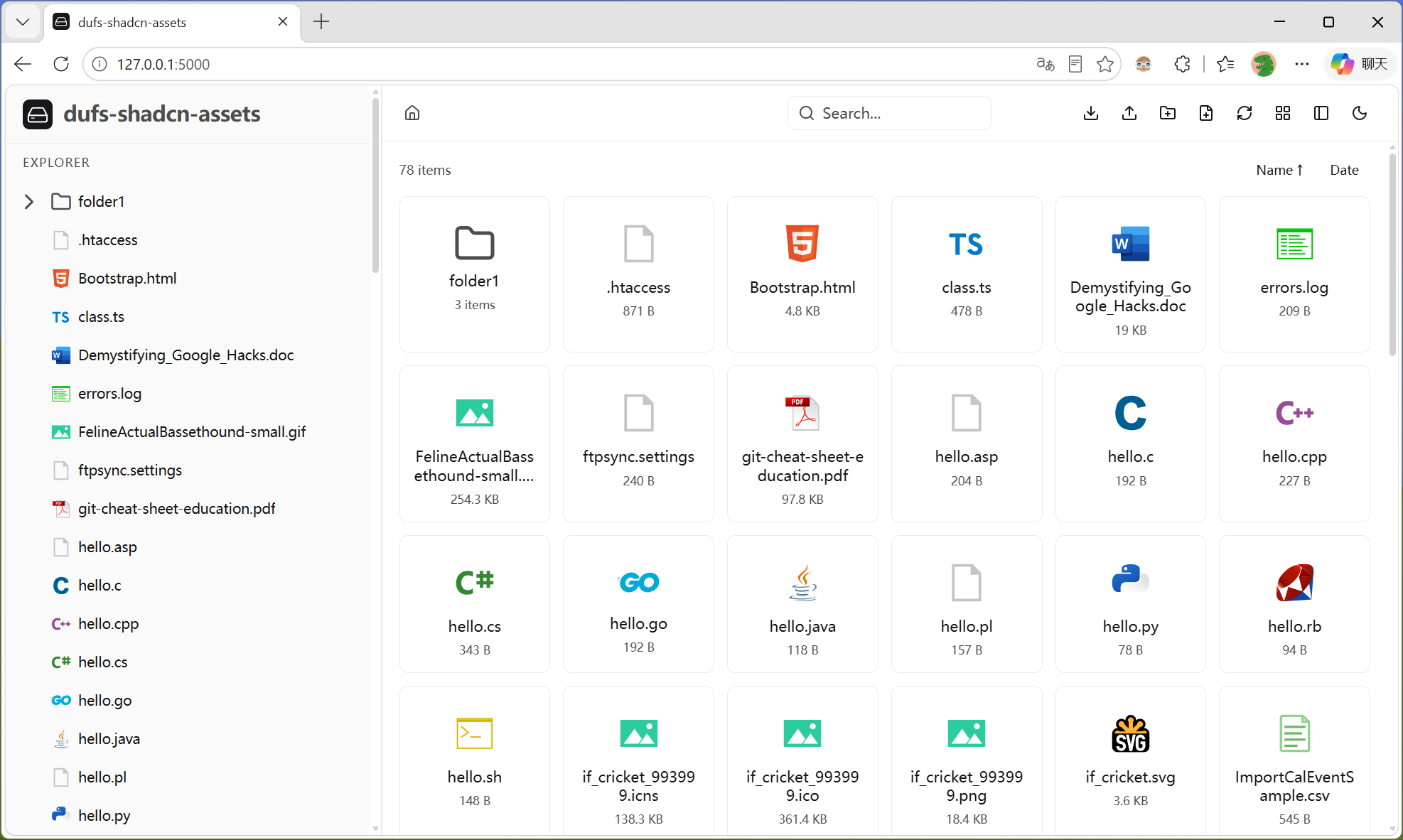Open the hello.java file card
Image resolution: width=1403 pixels, height=840 pixels.
tap(802, 604)
